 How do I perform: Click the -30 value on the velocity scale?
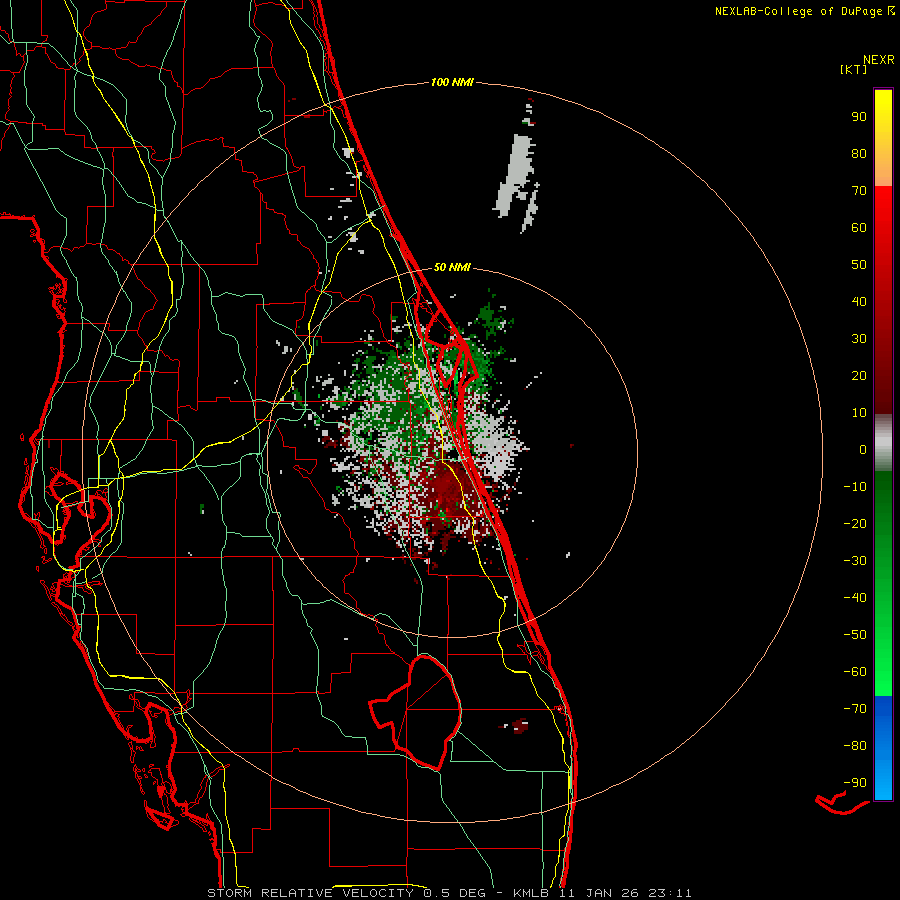coord(855,561)
